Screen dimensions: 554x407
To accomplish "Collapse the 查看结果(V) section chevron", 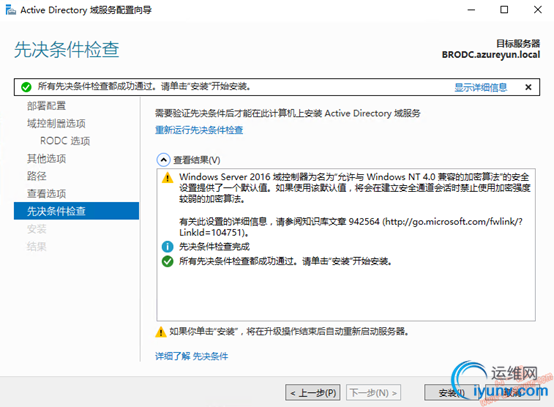I will click(163, 160).
